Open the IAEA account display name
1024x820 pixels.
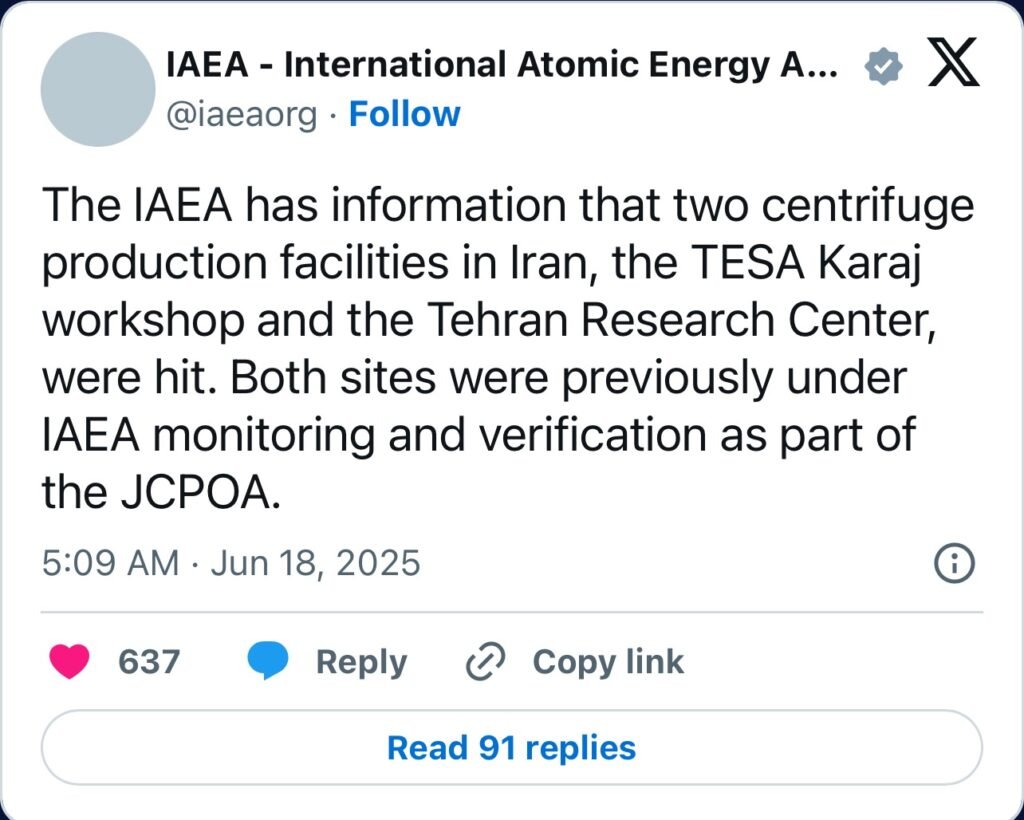[502, 65]
